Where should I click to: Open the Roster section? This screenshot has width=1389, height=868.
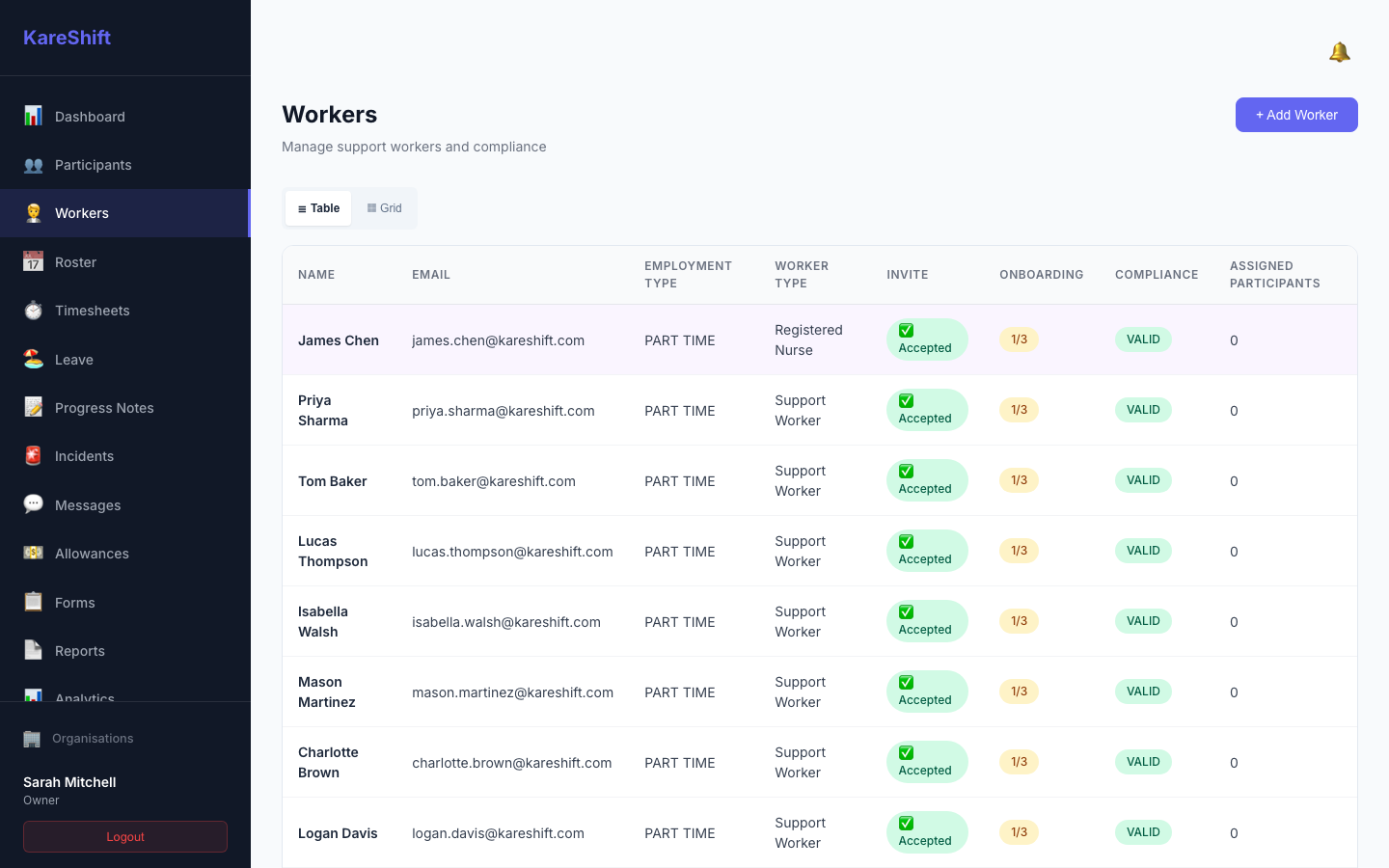point(125,262)
